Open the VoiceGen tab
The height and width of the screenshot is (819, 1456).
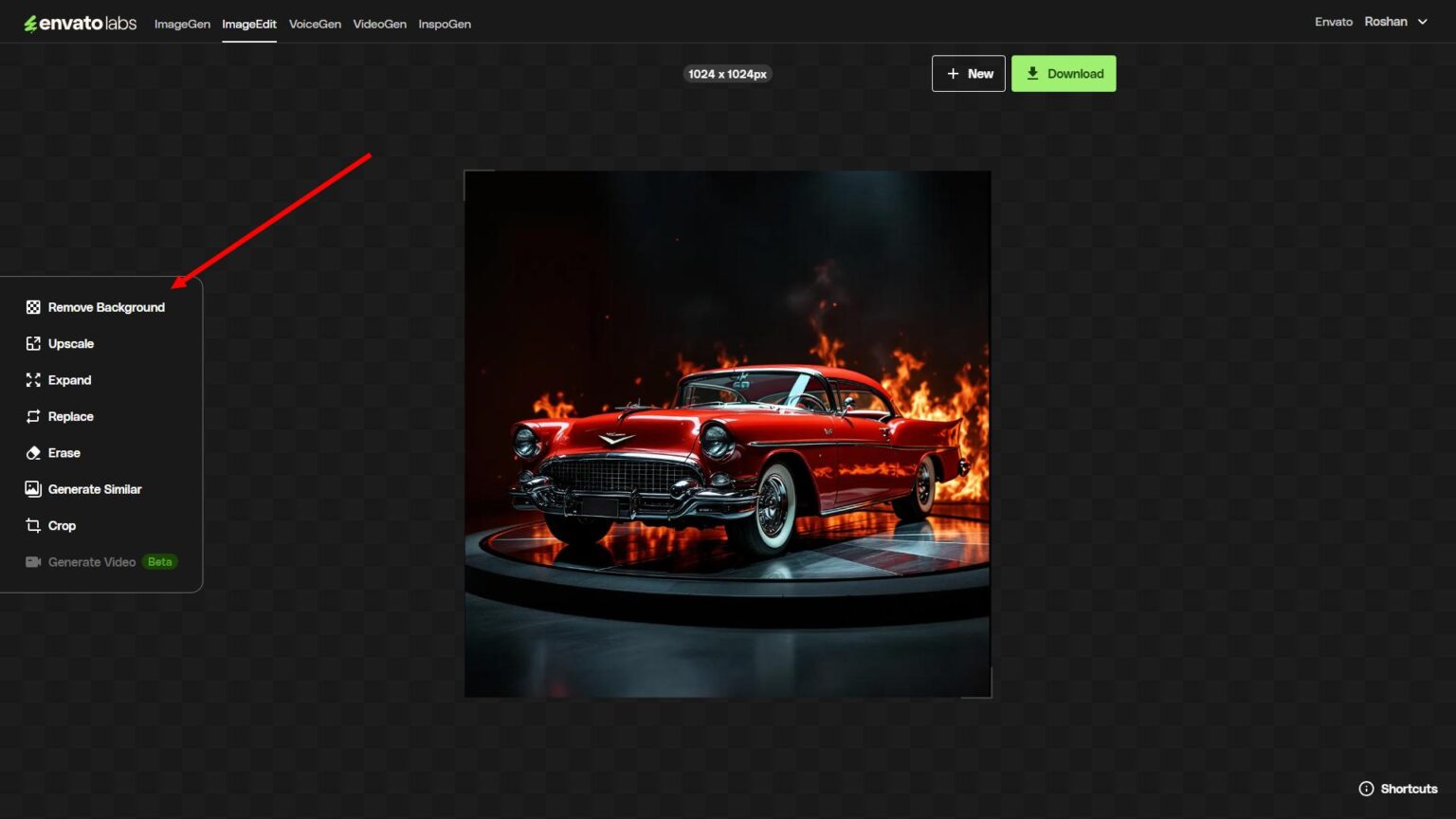(x=315, y=24)
